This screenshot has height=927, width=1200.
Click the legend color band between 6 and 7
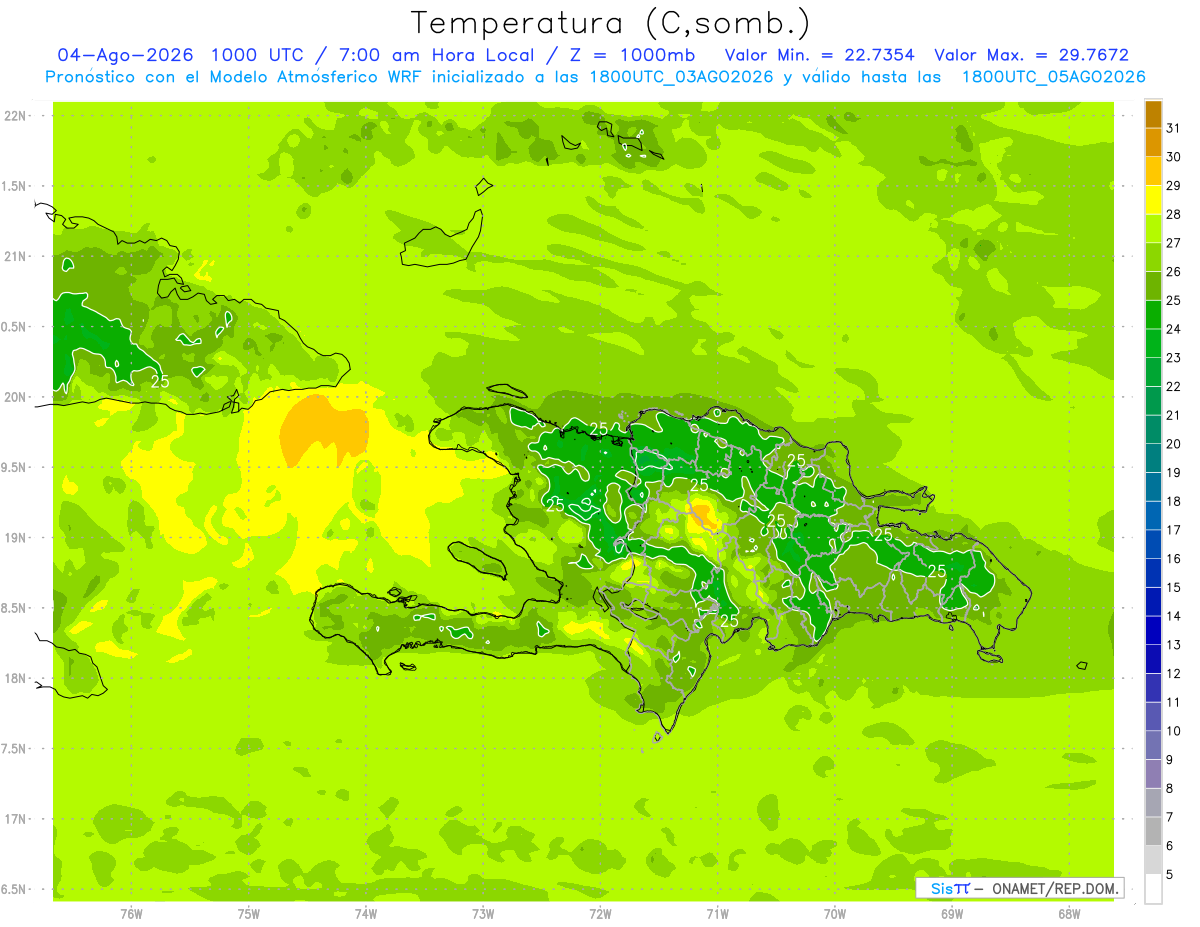[1153, 832]
